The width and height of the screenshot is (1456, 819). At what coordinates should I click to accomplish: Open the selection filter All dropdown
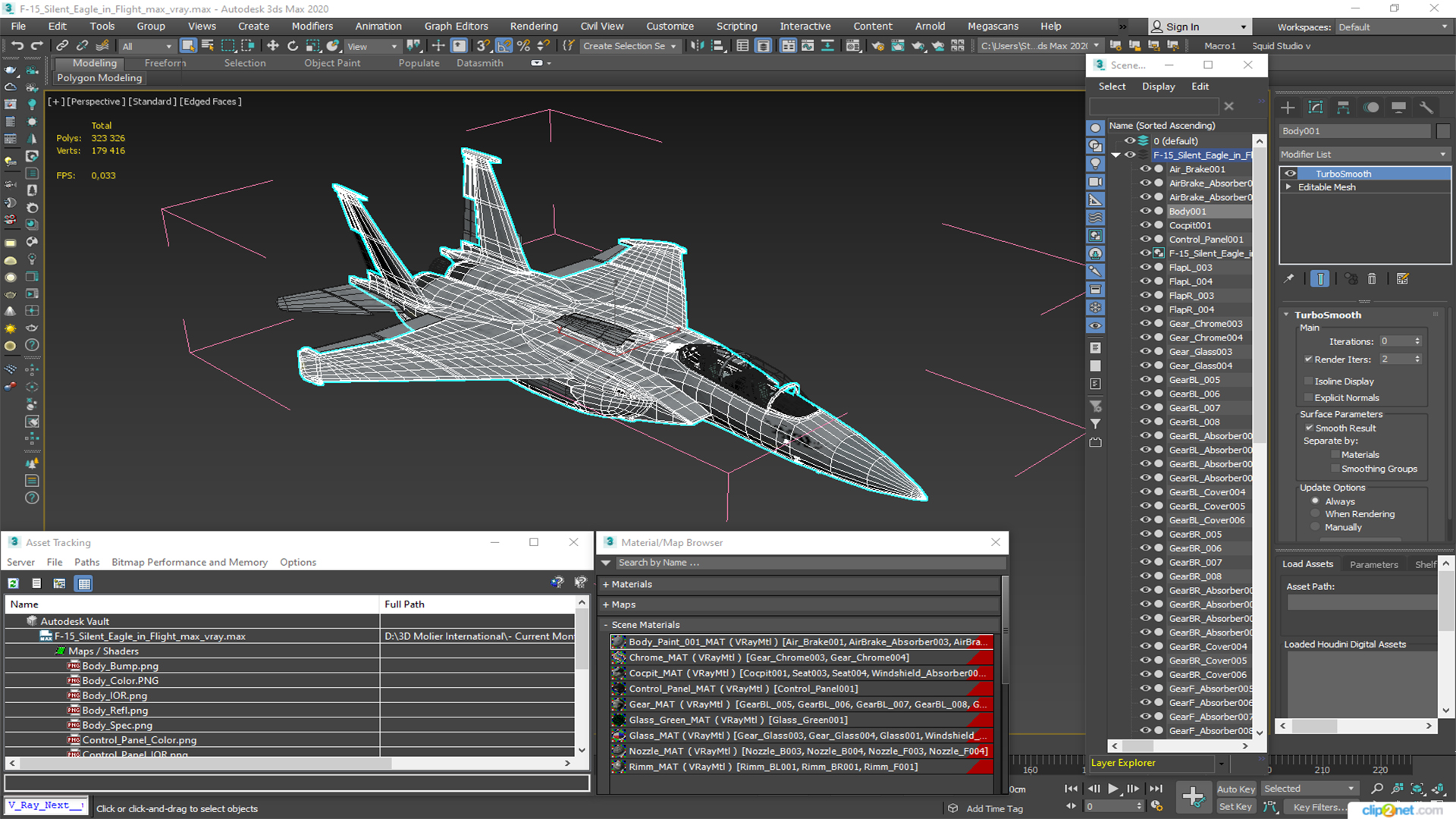coord(147,46)
